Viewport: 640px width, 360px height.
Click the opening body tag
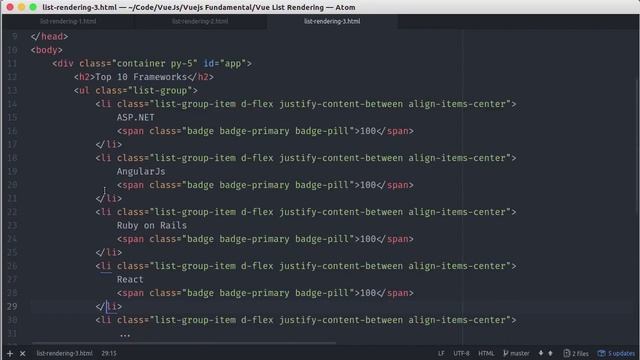[47, 50]
